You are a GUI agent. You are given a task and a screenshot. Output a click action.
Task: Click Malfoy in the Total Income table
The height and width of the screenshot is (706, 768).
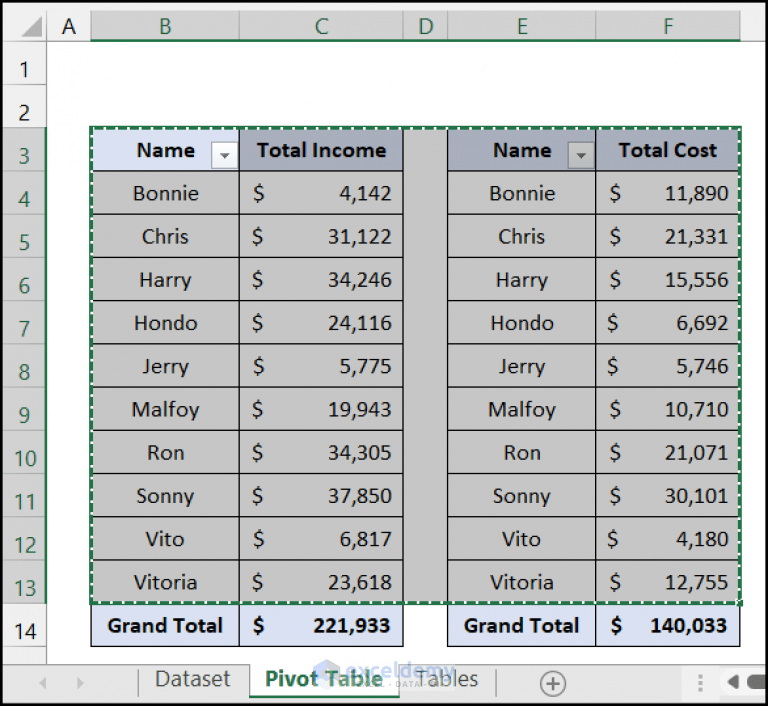point(165,409)
